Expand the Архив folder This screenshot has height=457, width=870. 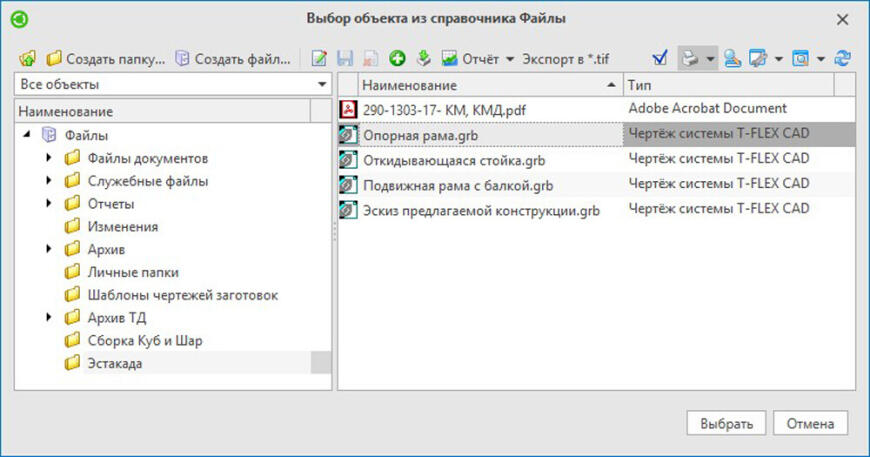pyautogui.click(x=49, y=249)
